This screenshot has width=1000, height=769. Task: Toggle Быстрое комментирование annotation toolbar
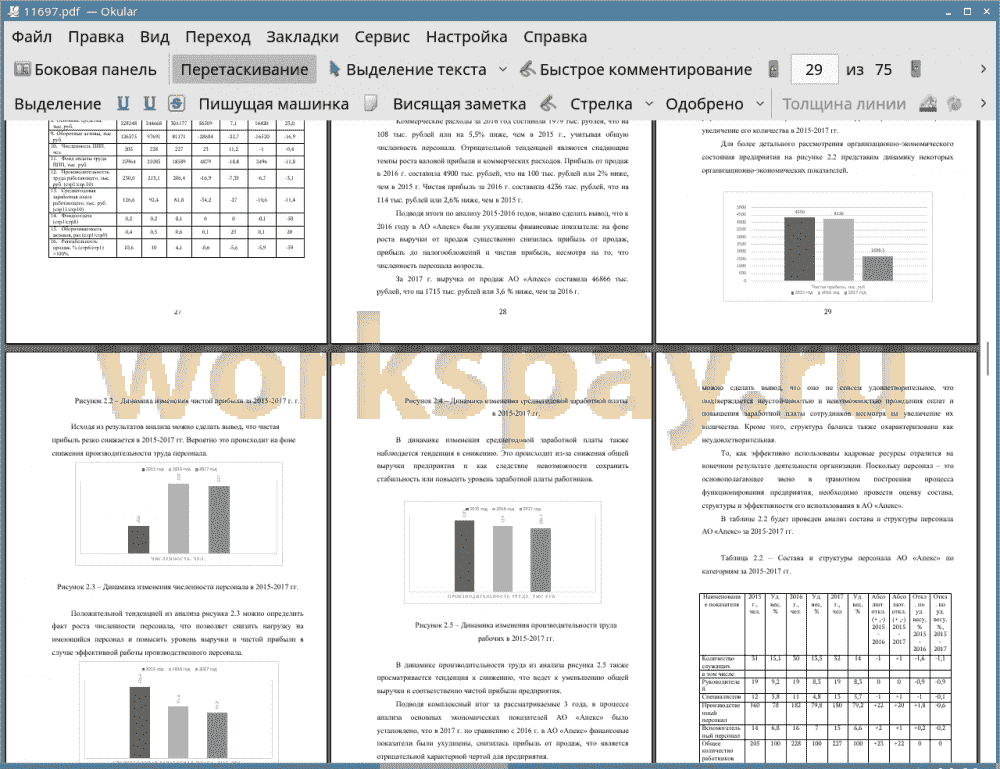point(636,70)
